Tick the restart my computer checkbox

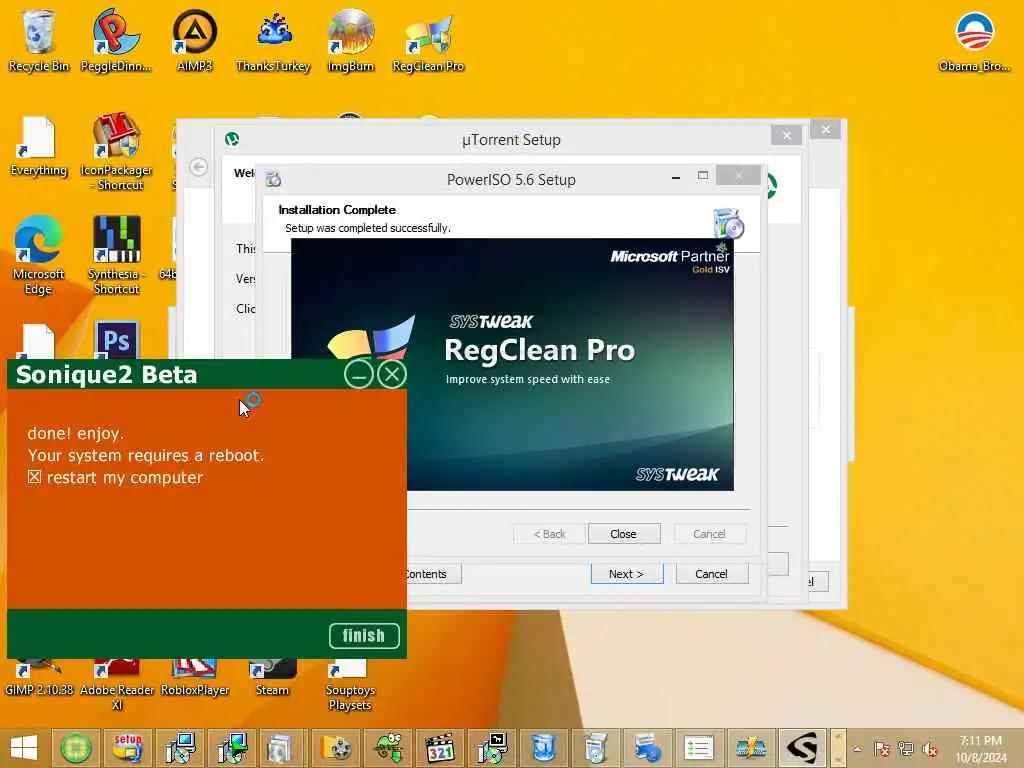34,477
